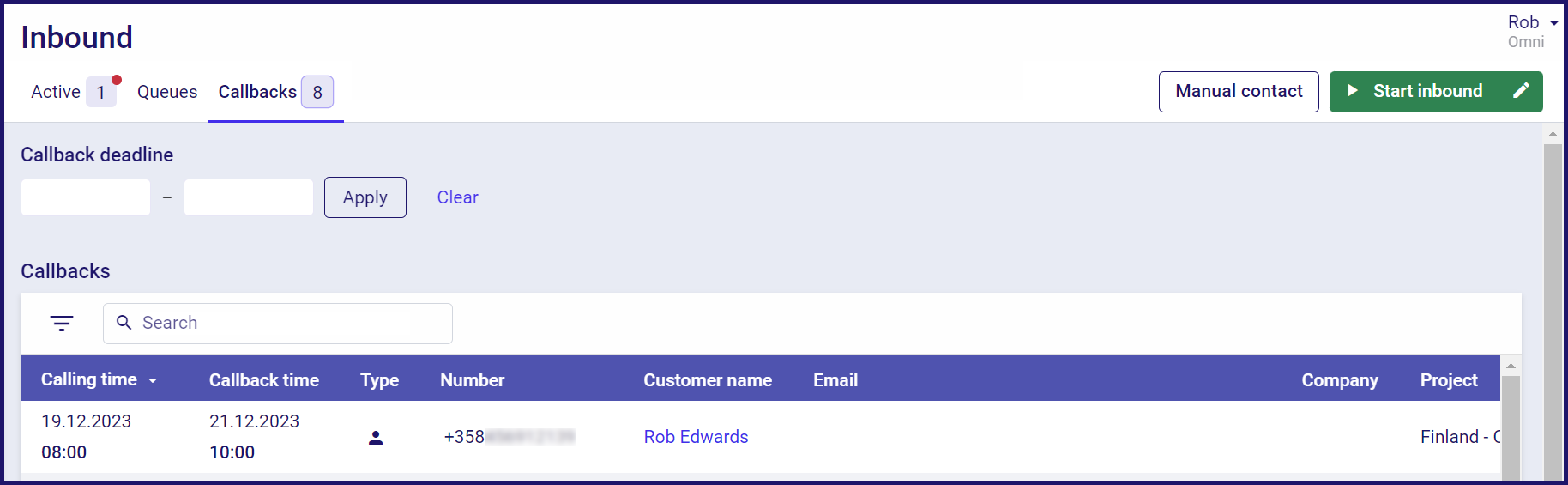This screenshot has height=485, width=1568.
Task: Click the Manual contact button
Action: click(x=1239, y=92)
